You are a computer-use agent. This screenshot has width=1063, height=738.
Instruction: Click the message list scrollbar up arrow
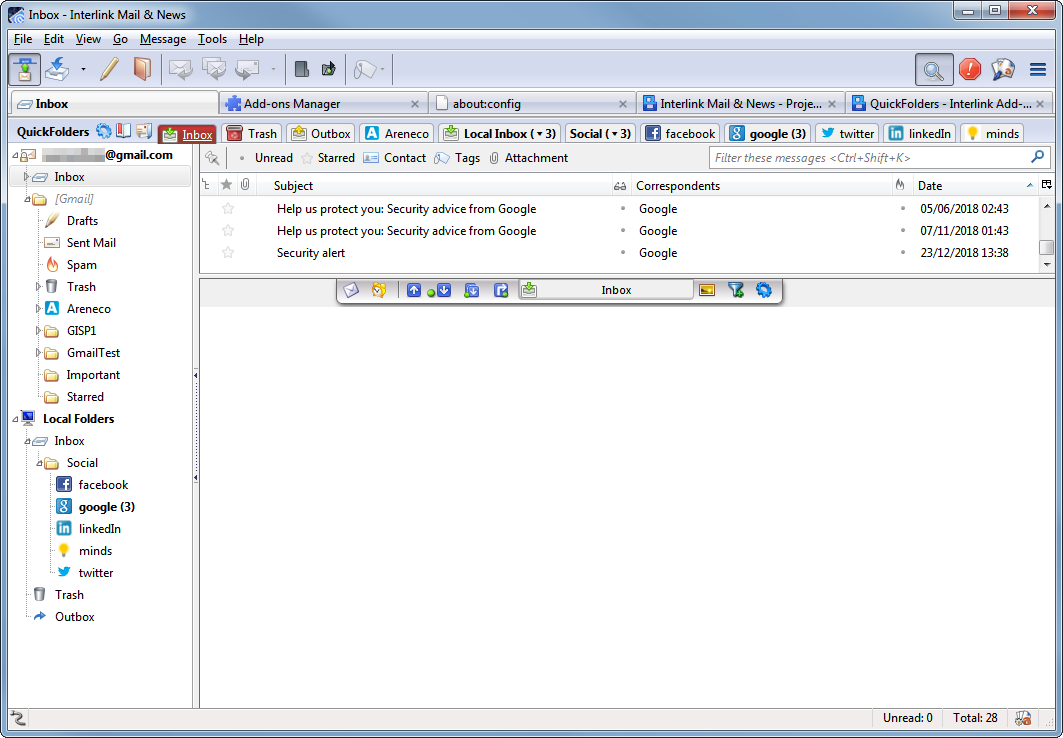tap(1047, 205)
